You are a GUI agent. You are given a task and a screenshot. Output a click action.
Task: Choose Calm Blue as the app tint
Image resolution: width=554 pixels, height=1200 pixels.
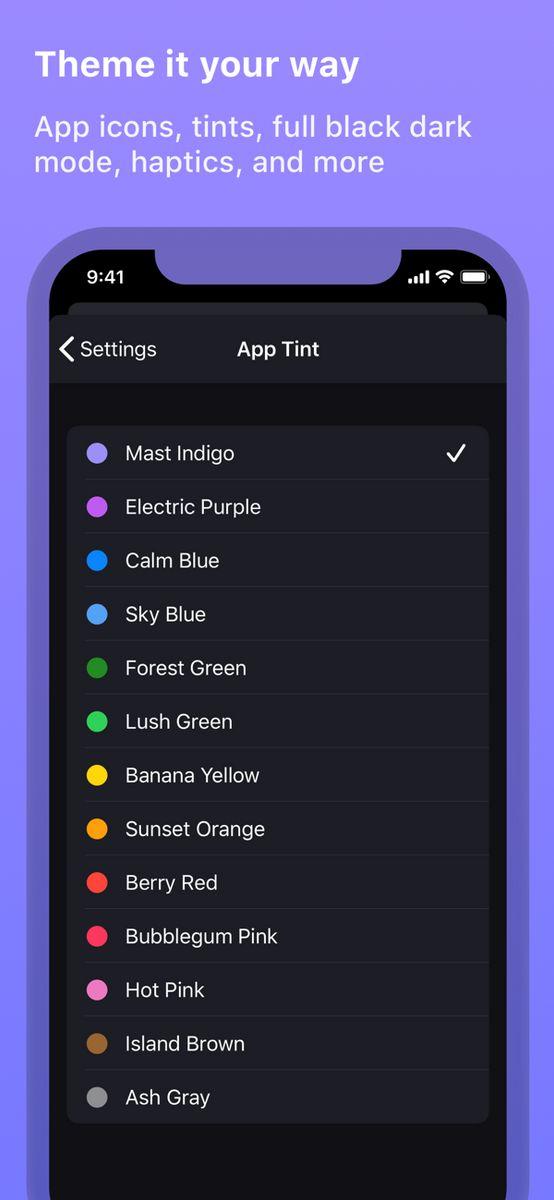[278, 561]
